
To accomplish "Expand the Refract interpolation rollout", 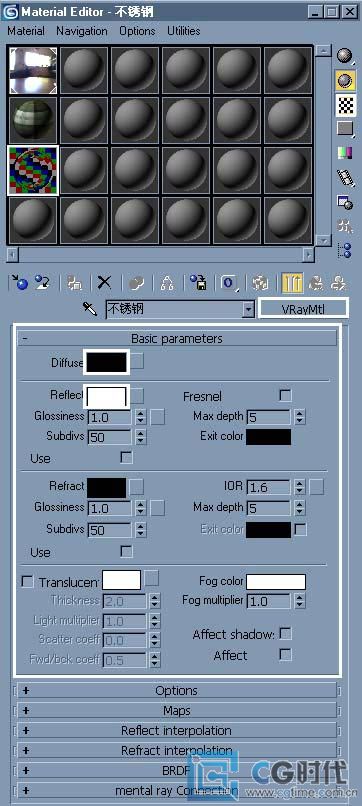I will click(x=177, y=750).
